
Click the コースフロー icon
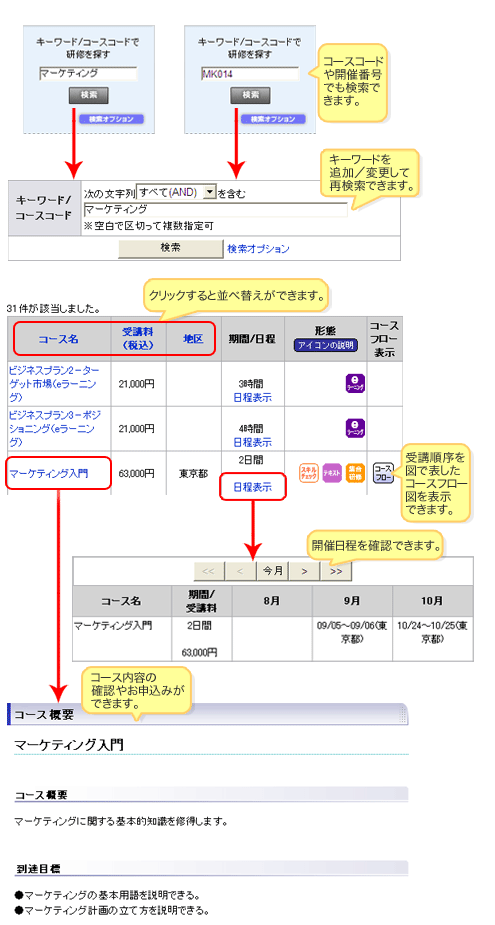(383, 473)
